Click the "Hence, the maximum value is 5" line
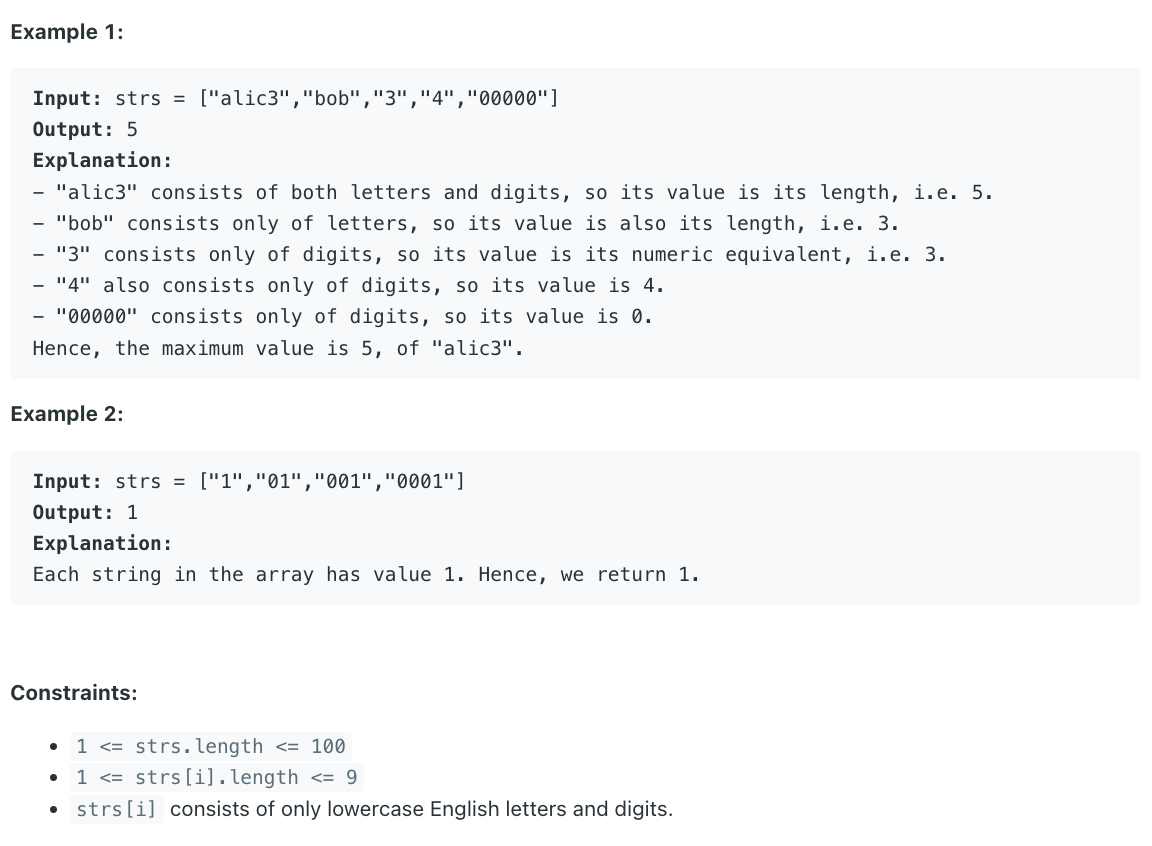The image size is (1152, 846). tap(278, 348)
